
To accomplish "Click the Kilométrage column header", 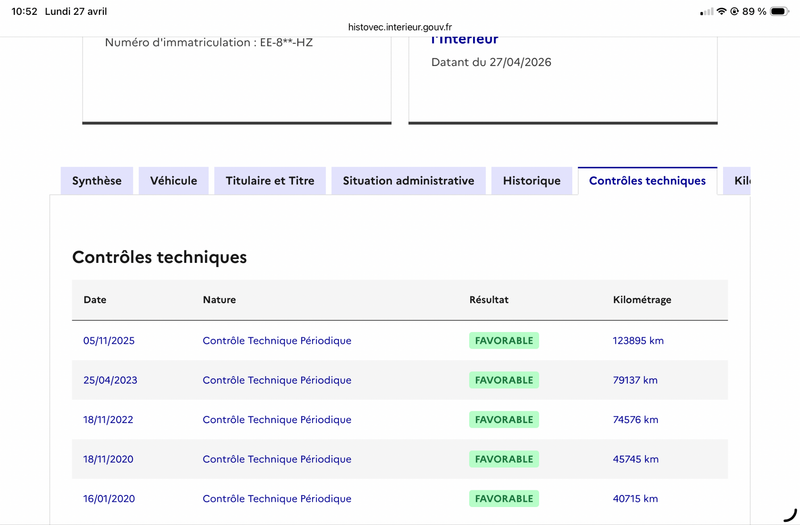I will (x=642, y=299).
